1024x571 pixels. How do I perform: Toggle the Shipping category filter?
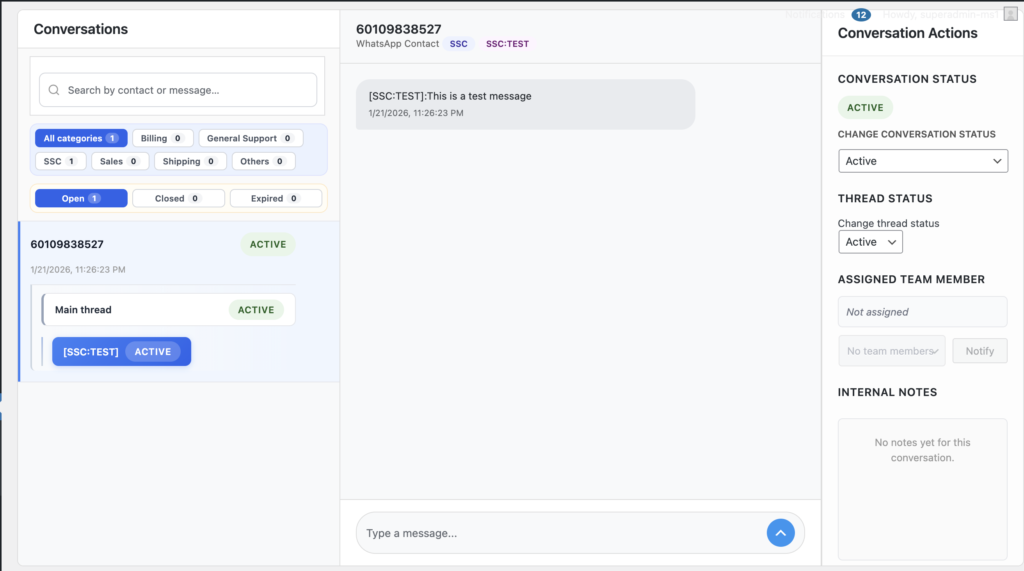click(x=190, y=161)
